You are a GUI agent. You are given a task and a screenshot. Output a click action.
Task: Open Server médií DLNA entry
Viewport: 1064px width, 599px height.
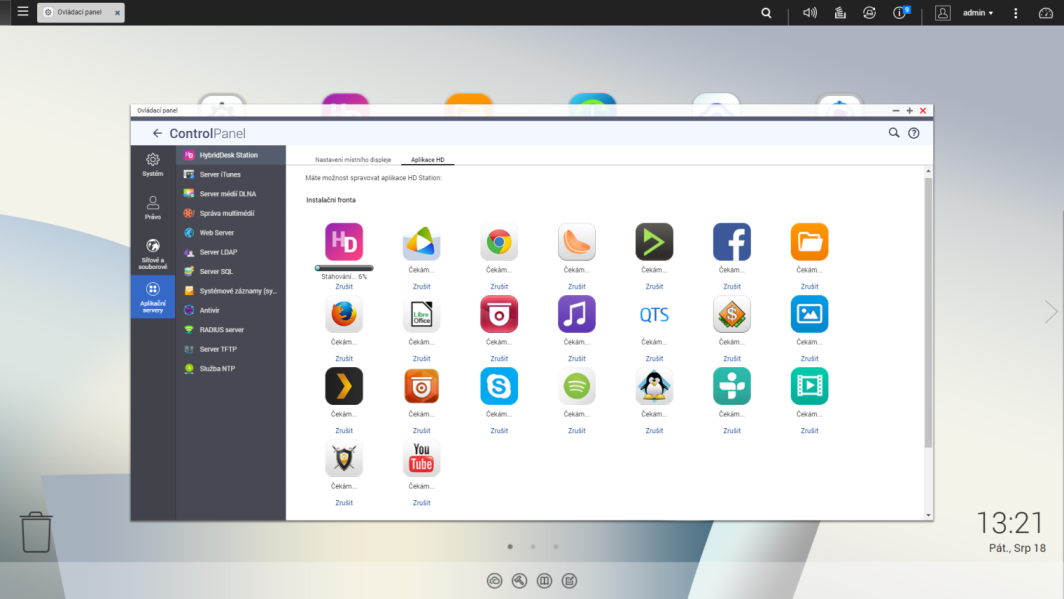click(x=231, y=194)
